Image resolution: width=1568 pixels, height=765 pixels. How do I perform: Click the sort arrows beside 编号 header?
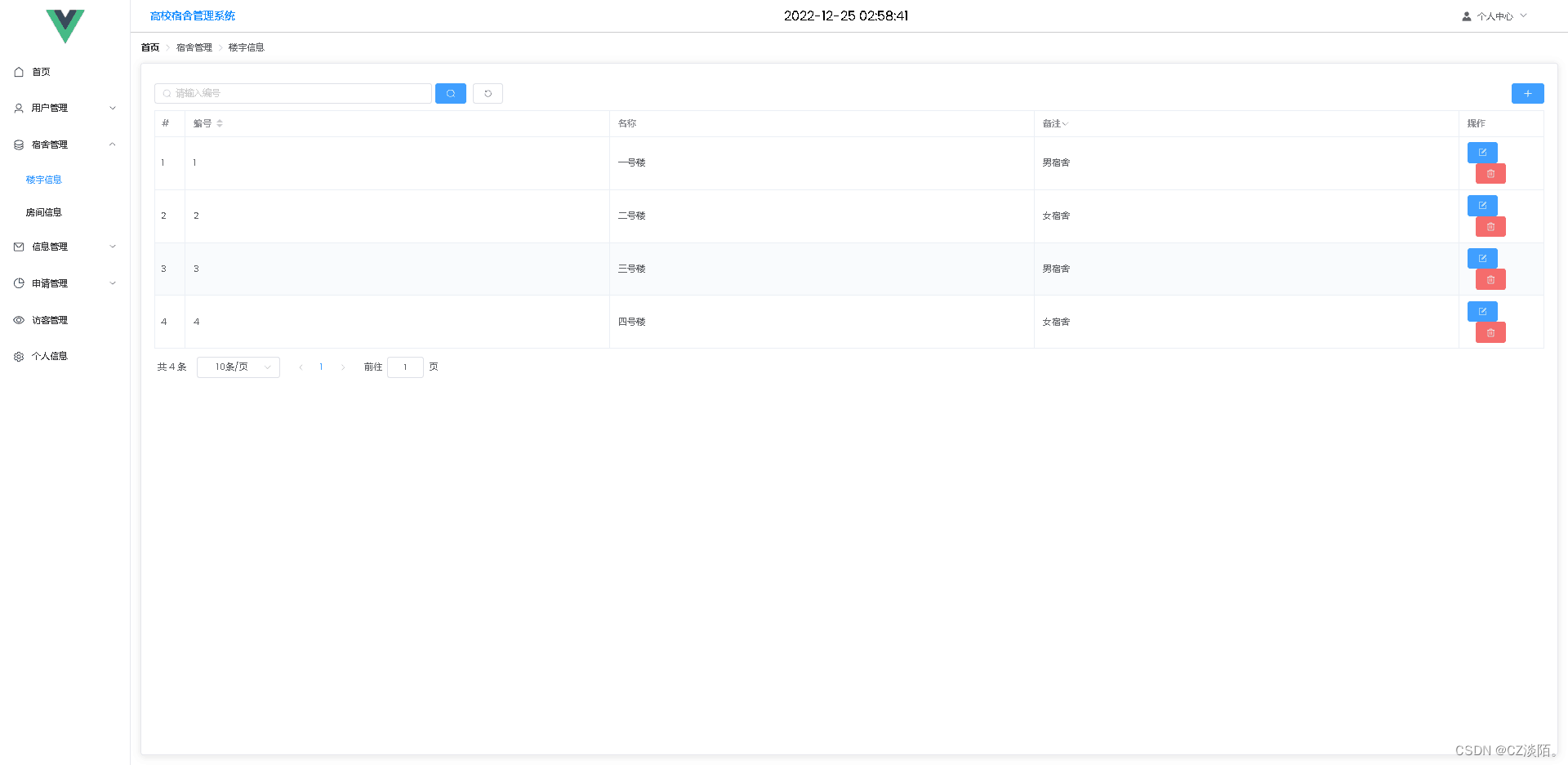coord(220,123)
